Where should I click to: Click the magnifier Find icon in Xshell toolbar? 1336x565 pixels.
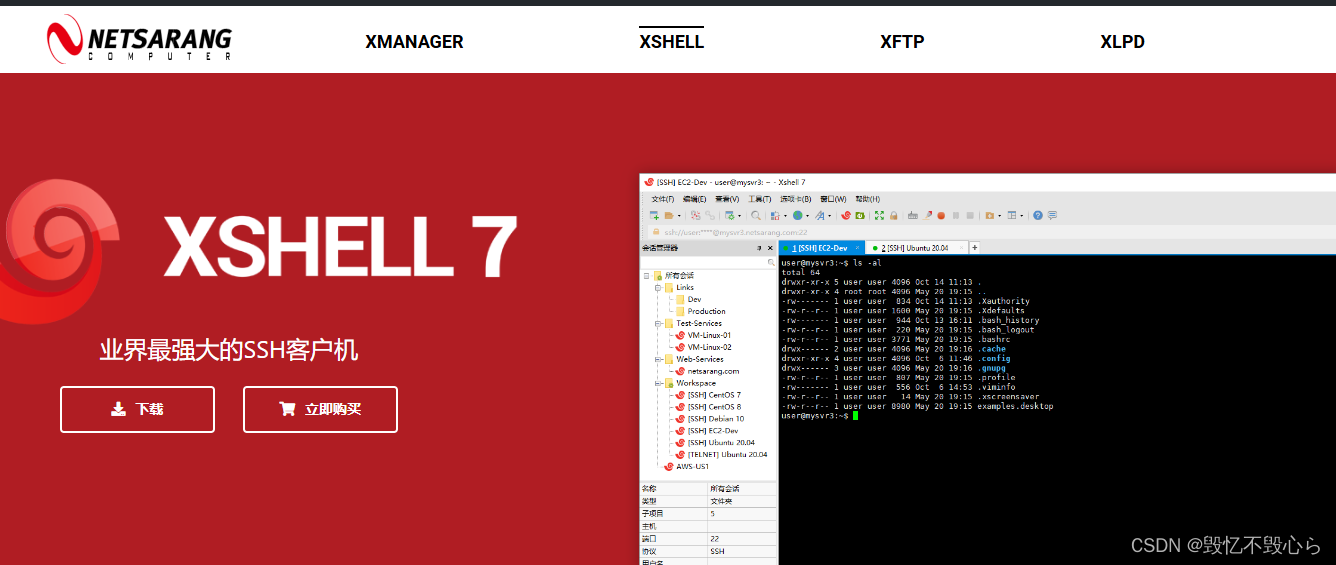click(x=756, y=215)
